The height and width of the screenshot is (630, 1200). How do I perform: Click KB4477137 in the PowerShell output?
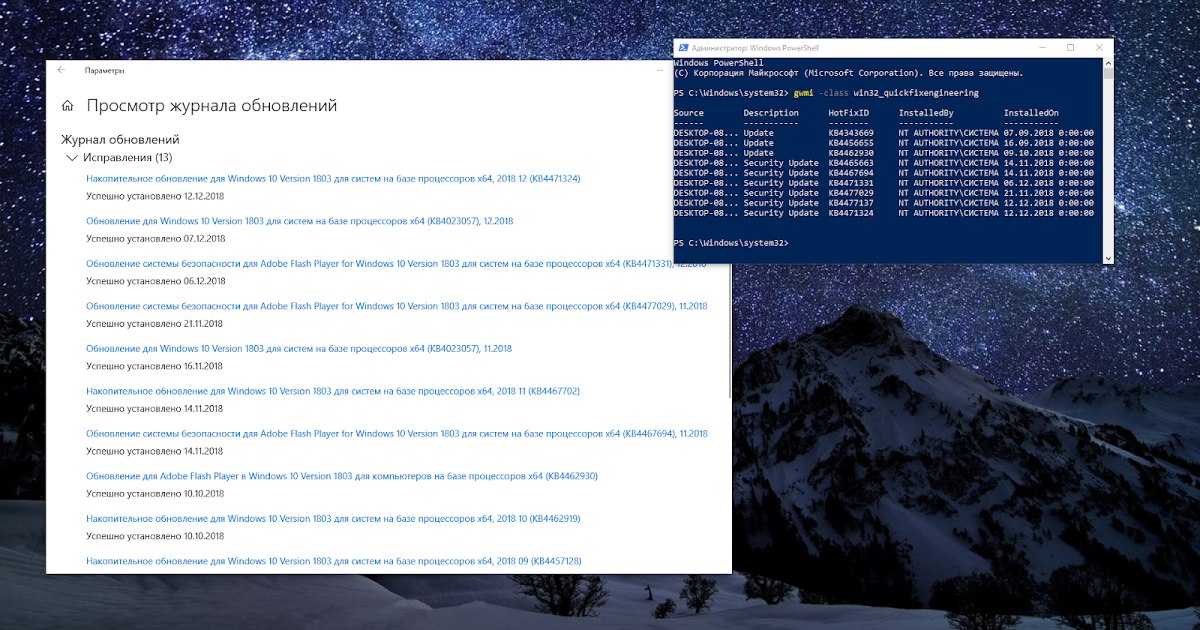coord(851,203)
